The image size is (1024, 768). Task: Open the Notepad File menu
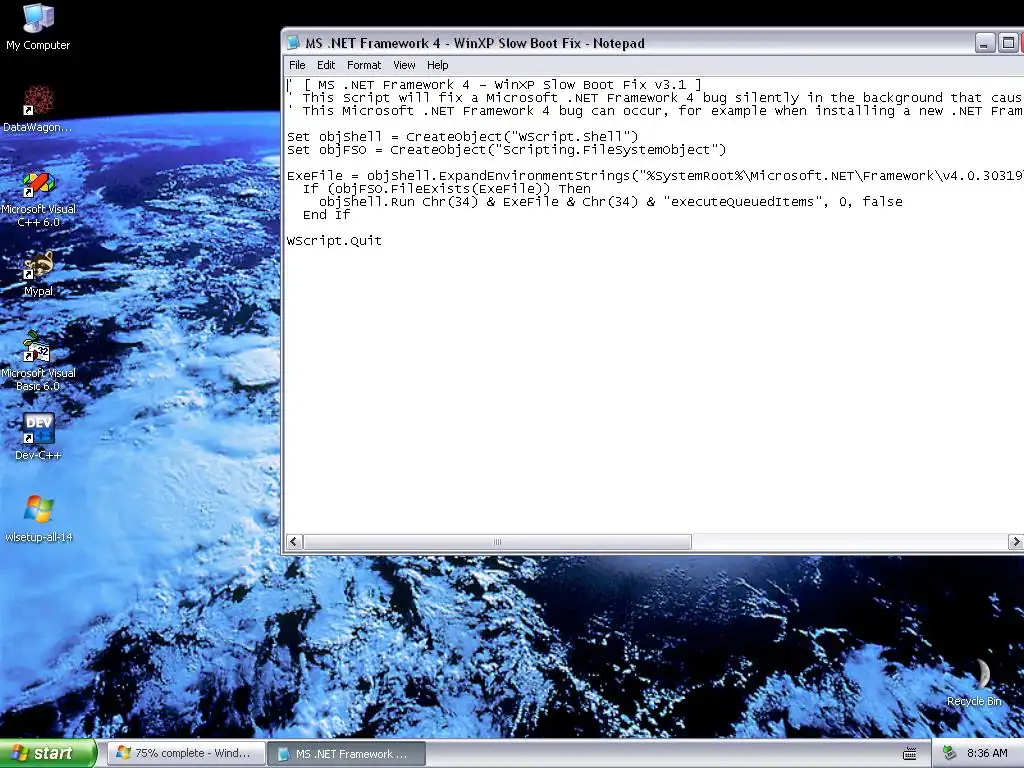click(x=297, y=65)
